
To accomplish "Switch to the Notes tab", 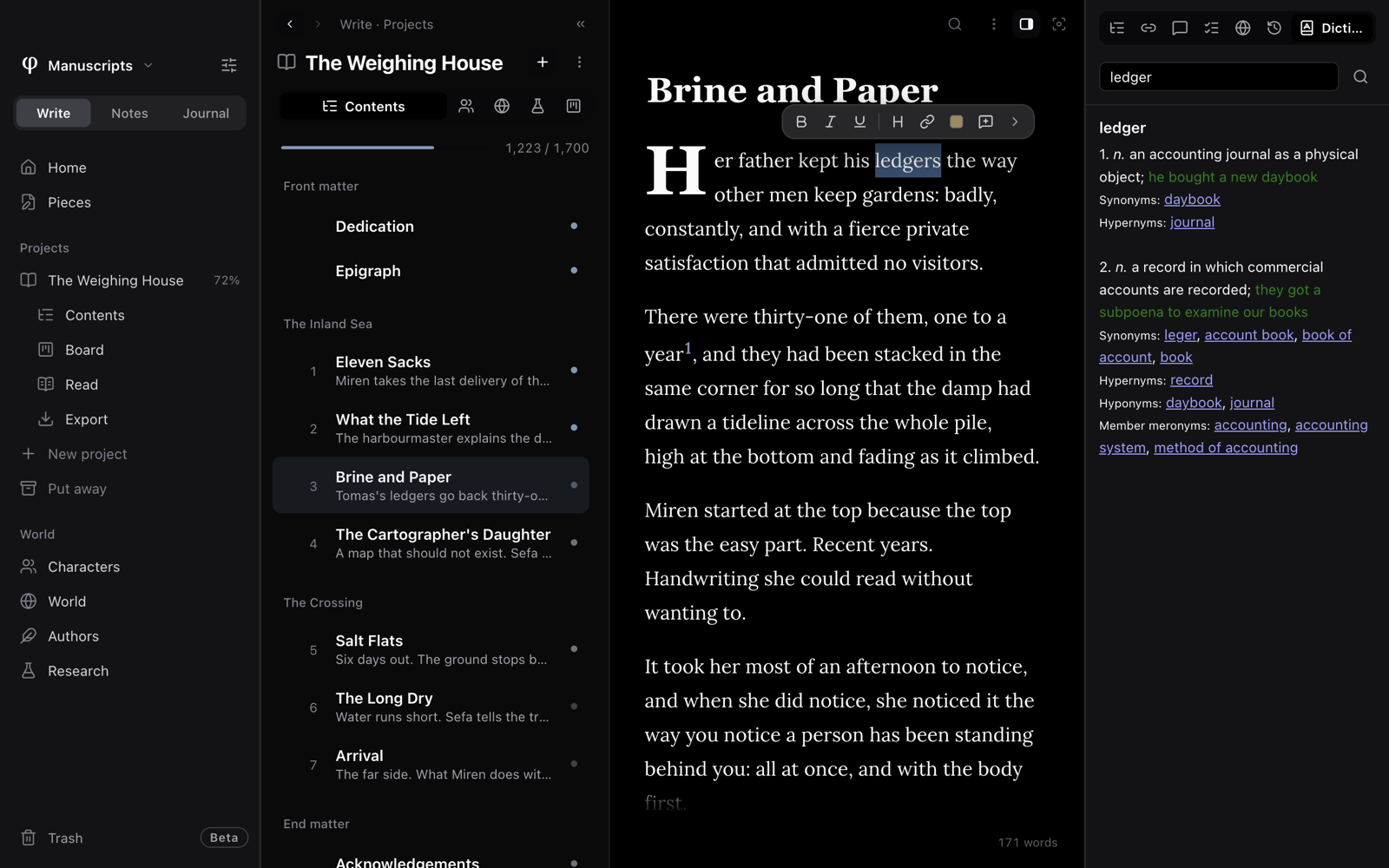I will [129, 114].
